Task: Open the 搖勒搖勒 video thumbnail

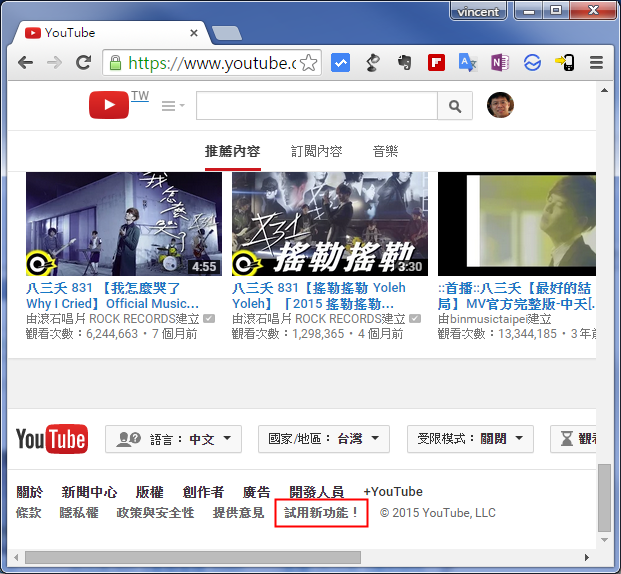Action: click(330, 224)
